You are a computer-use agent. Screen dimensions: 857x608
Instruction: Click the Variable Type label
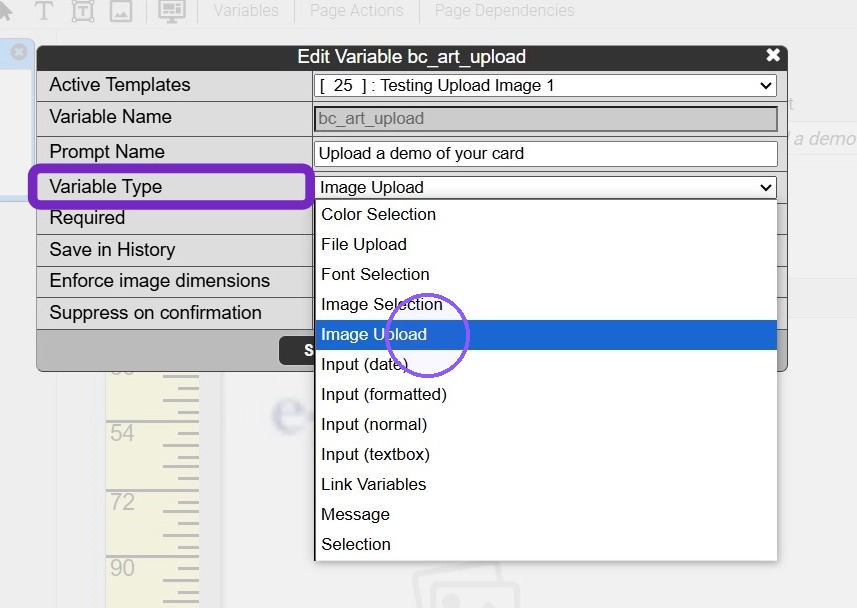point(105,186)
